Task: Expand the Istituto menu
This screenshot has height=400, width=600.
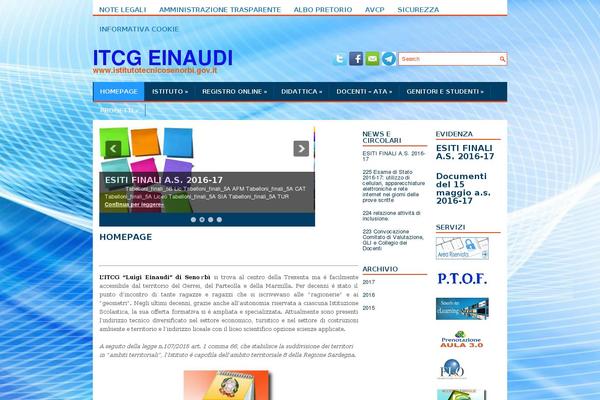Action: tap(170, 91)
